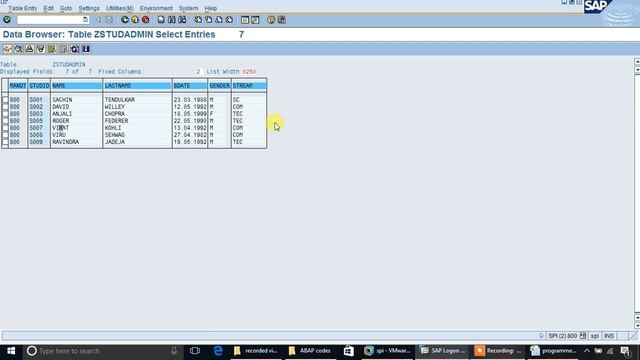
Task: Select the STREAM column header
Action: pyautogui.click(x=249, y=86)
